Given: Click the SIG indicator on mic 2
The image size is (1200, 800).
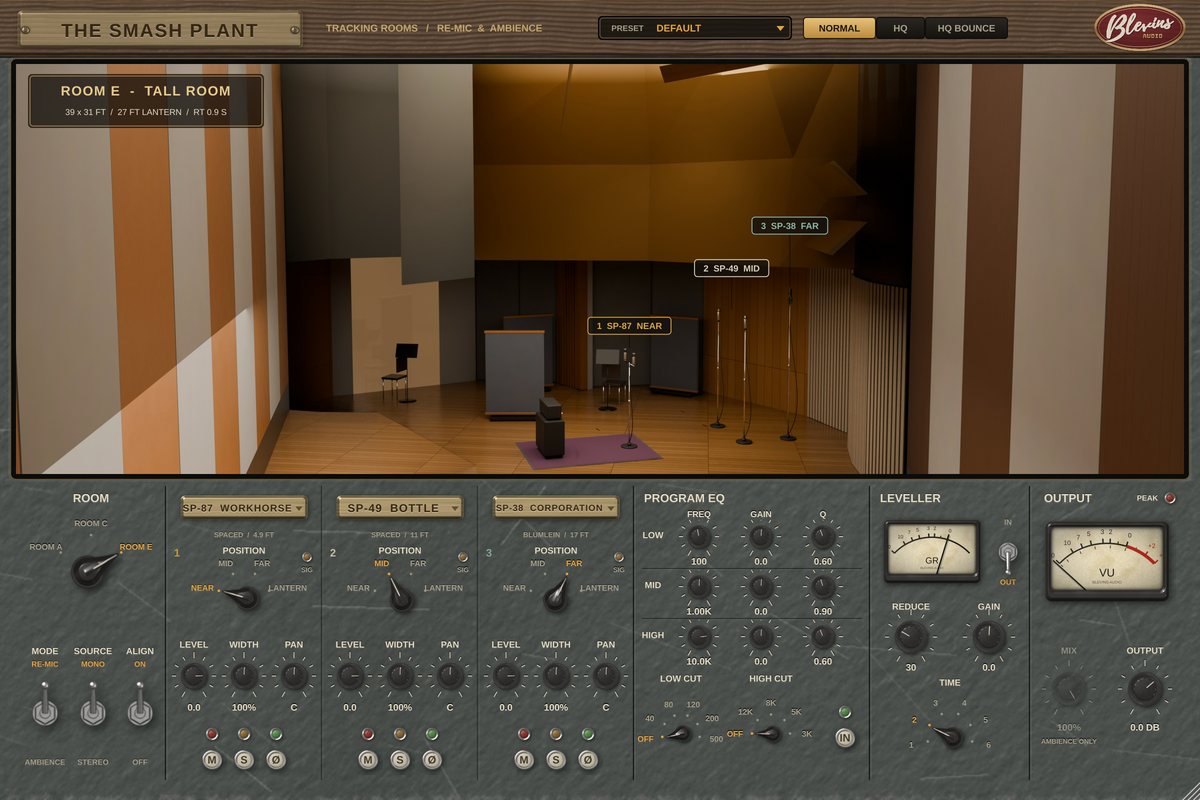Looking at the screenshot, I should pyautogui.click(x=462, y=557).
